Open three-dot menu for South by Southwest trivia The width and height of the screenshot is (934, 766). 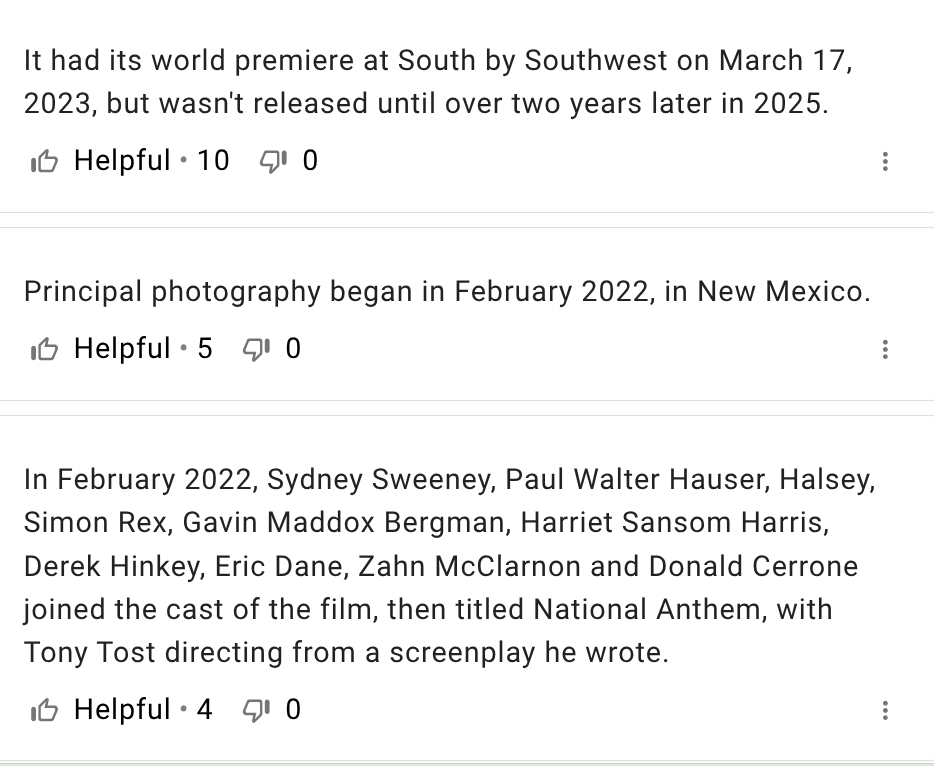[885, 161]
